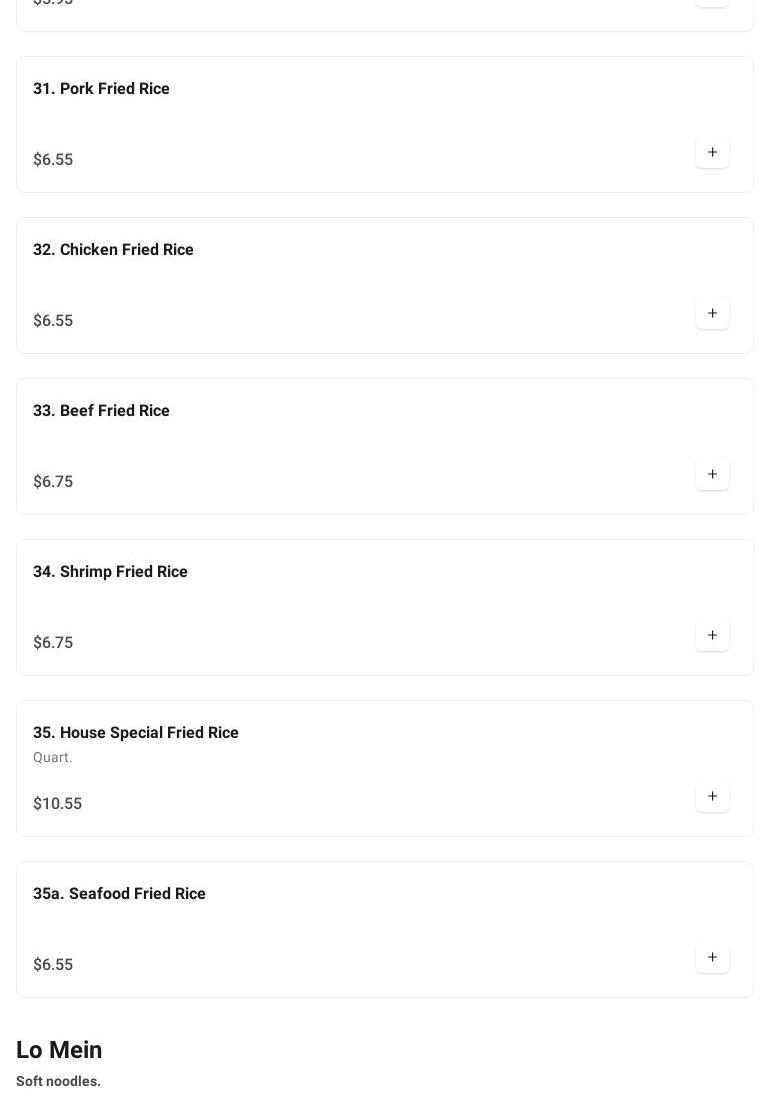Open 35a. Seafood Fried Rice item title
770x1109 pixels.
point(119,894)
